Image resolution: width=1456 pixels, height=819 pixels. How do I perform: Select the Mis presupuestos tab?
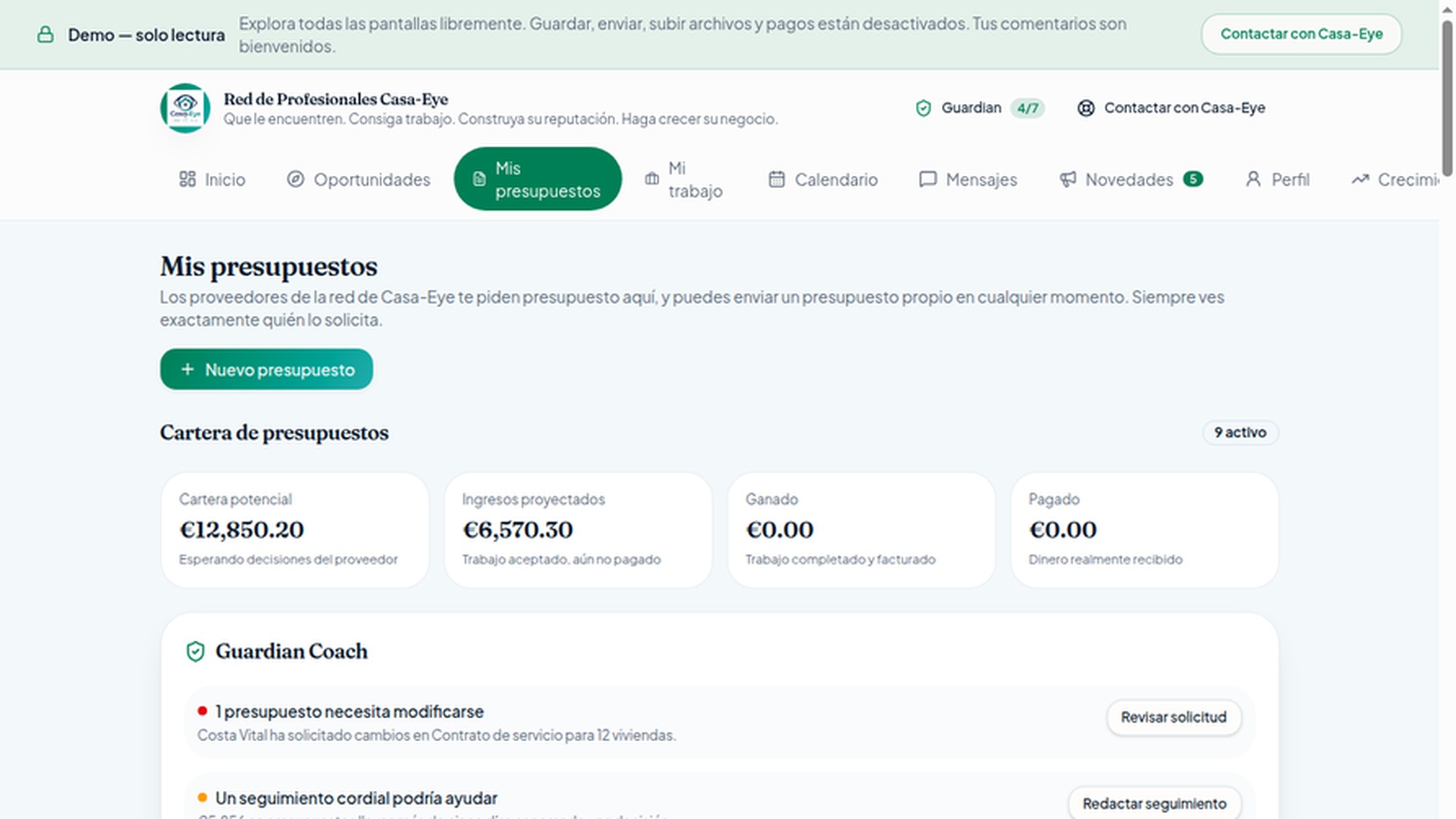tap(538, 179)
